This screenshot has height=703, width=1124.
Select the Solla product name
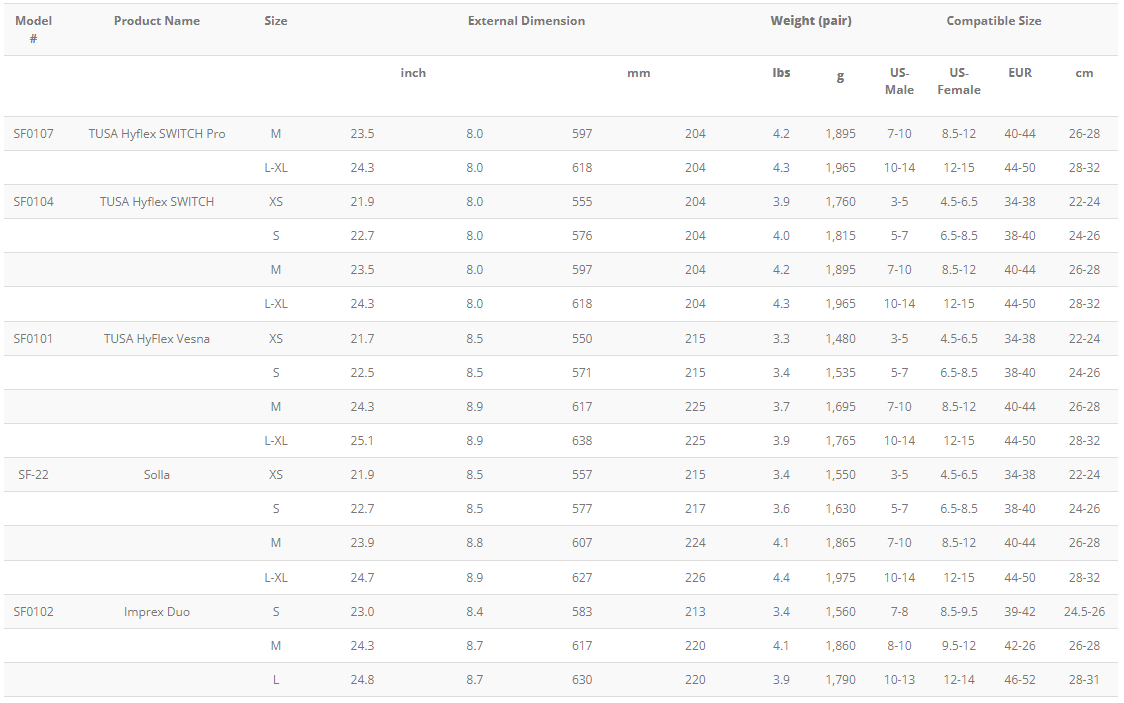tap(157, 475)
